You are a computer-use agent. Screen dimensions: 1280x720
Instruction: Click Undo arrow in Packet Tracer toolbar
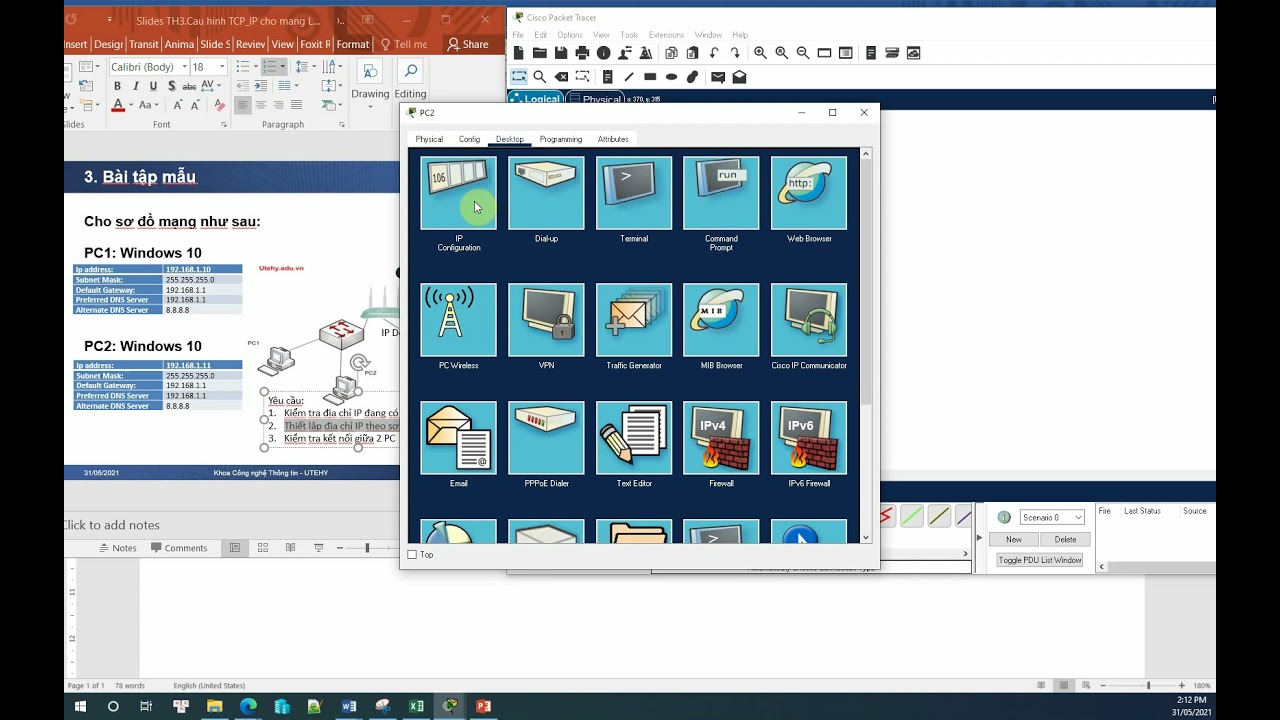pos(714,53)
